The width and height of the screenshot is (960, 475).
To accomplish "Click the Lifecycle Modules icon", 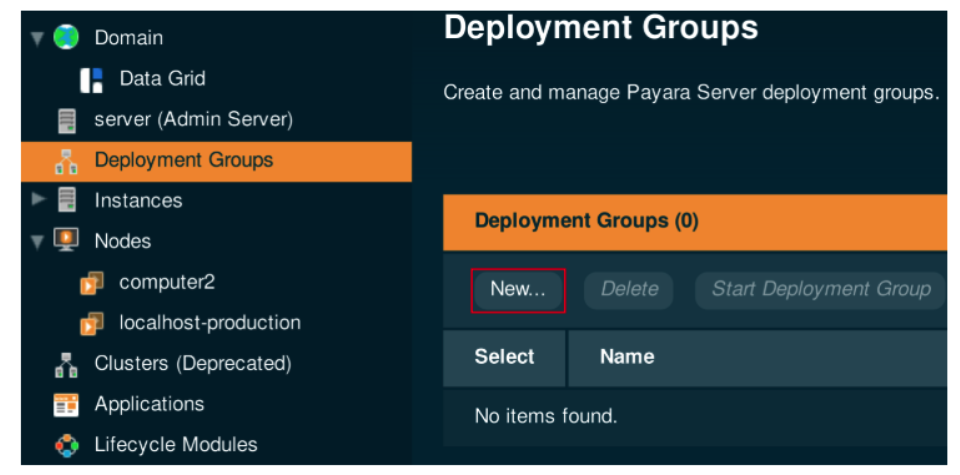I will tap(67, 445).
